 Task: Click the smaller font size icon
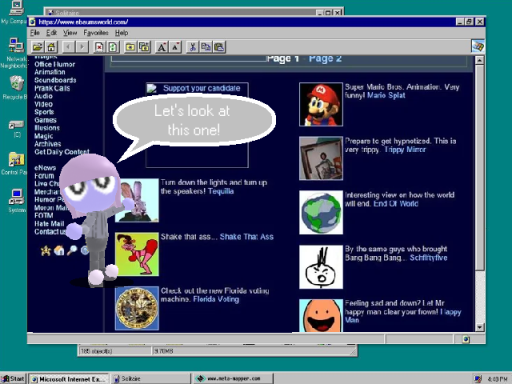[175, 47]
